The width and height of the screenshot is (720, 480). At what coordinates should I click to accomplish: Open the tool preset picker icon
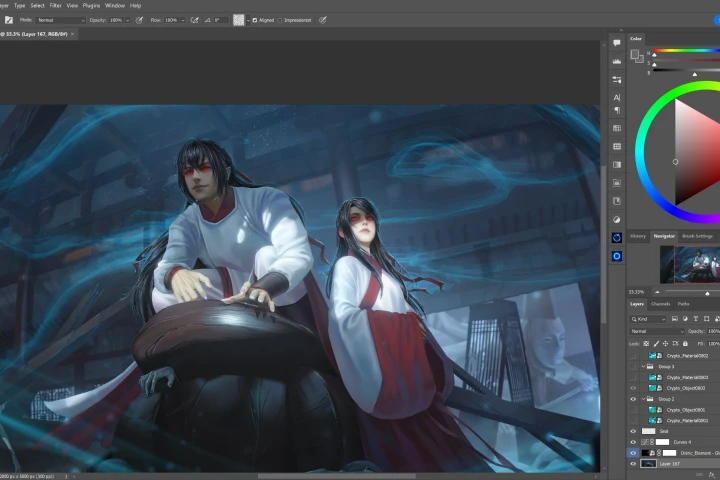coord(9,20)
